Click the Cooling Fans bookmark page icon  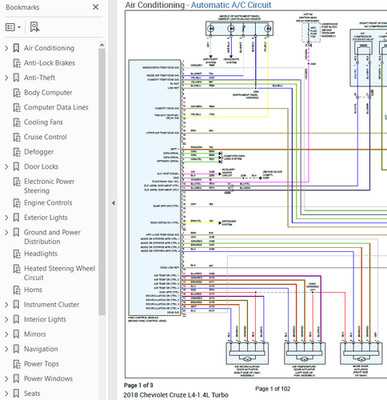pyautogui.click(x=16, y=122)
